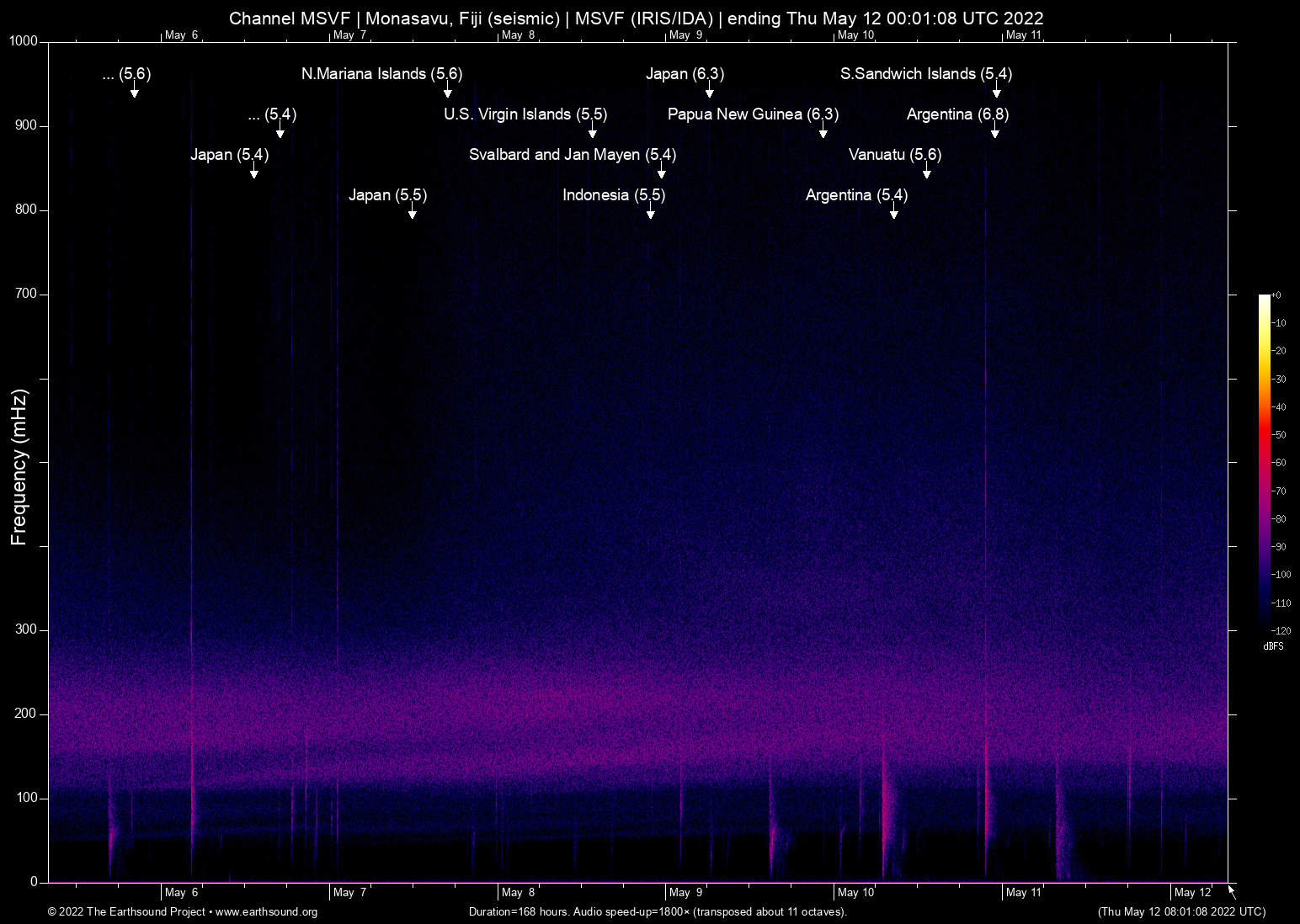Screen dimensions: 1300x924
Task: Click the Papua New Guinea (6.3) arrow marker
Action: pos(823,133)
